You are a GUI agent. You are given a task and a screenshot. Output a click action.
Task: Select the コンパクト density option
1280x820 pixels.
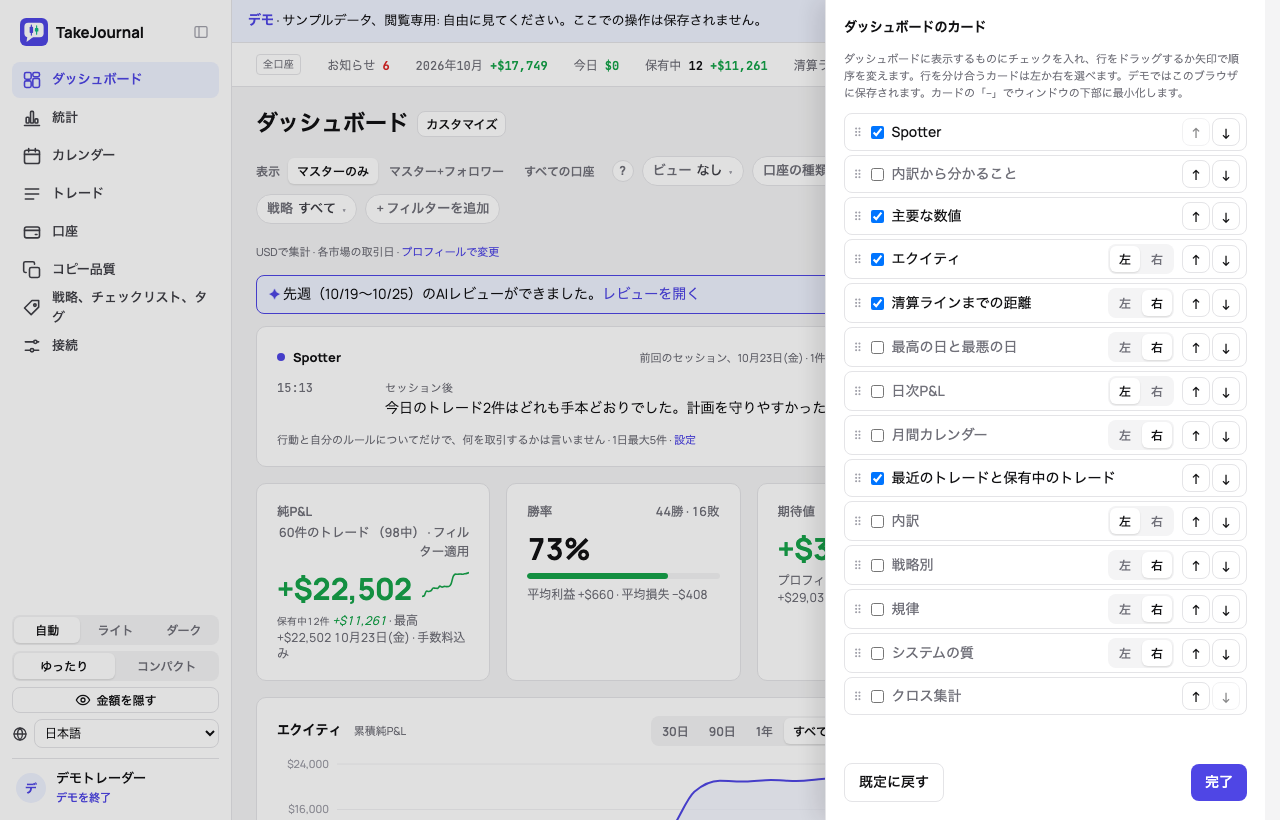[x=166, y=666]
